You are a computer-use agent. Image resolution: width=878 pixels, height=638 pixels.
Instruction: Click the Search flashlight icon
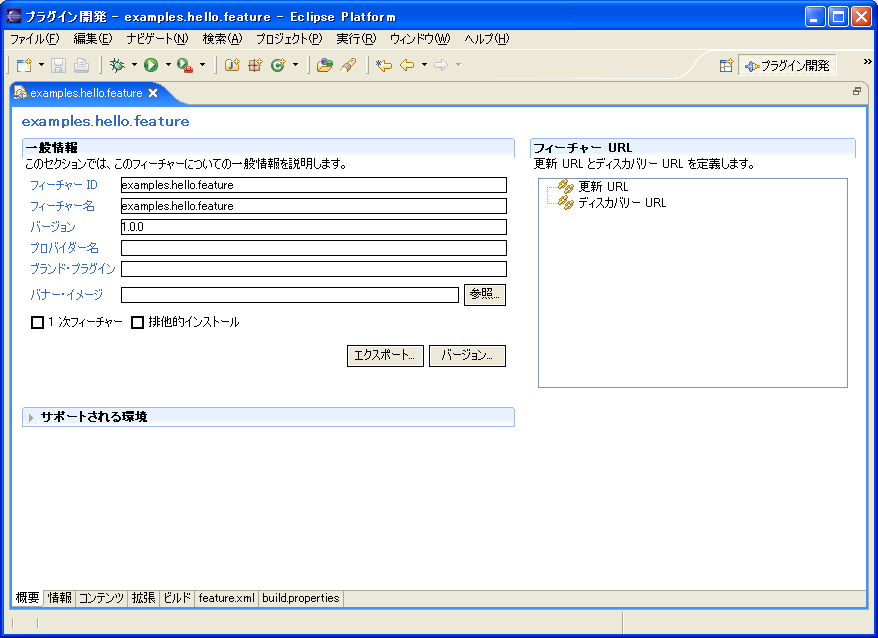(348, 65)
